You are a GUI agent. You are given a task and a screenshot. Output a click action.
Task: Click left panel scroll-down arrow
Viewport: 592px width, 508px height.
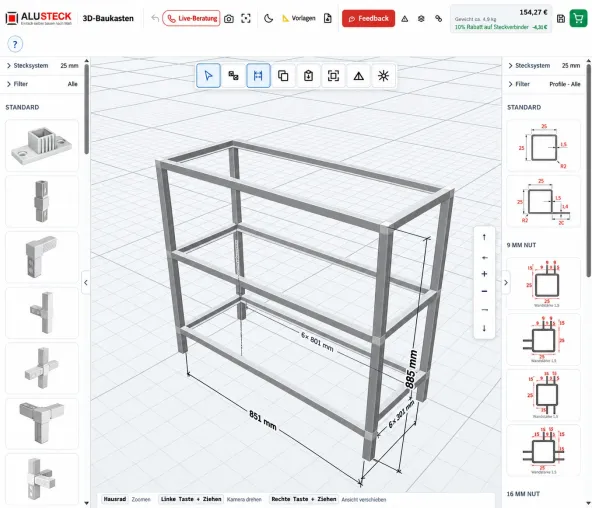pyautogui.click(x=86, y=503)
